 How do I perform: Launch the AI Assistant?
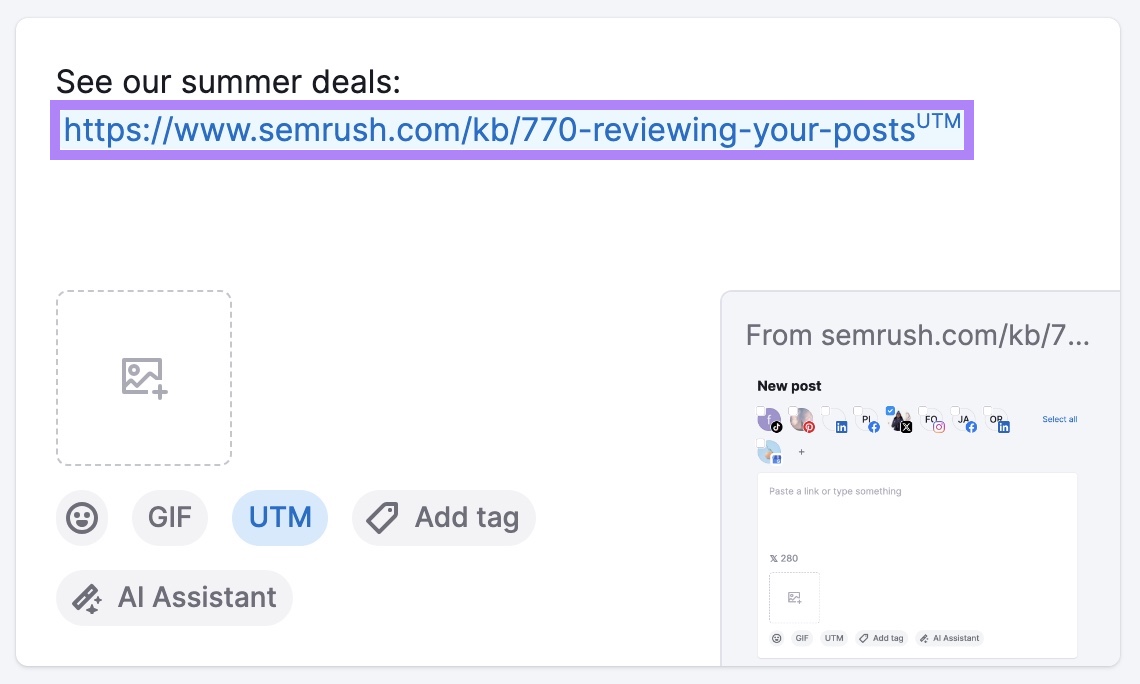point(174,597)
